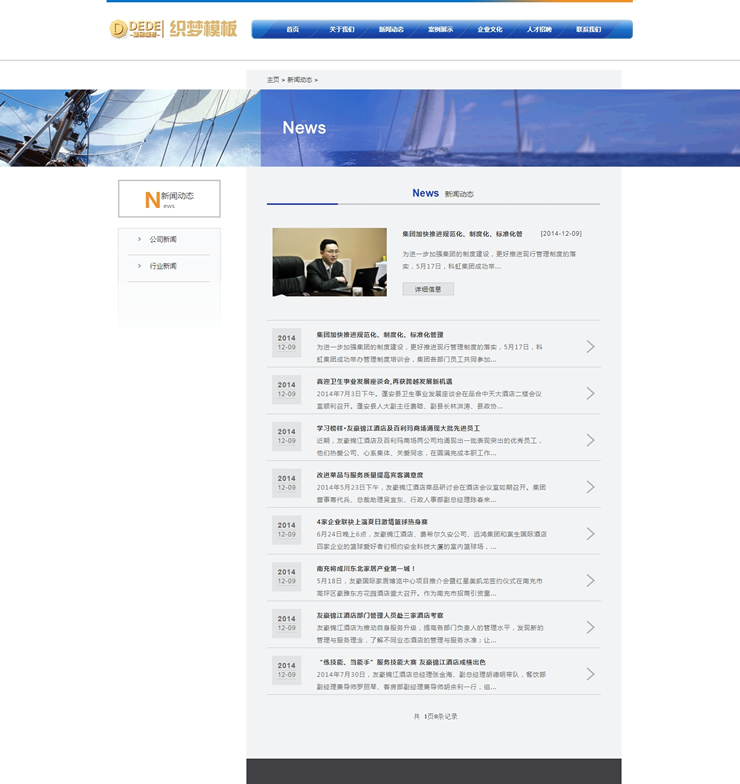
Task: Click arrow for 部门管理人员赴三家酒店考察 article
Action: (x=590, y=627)
